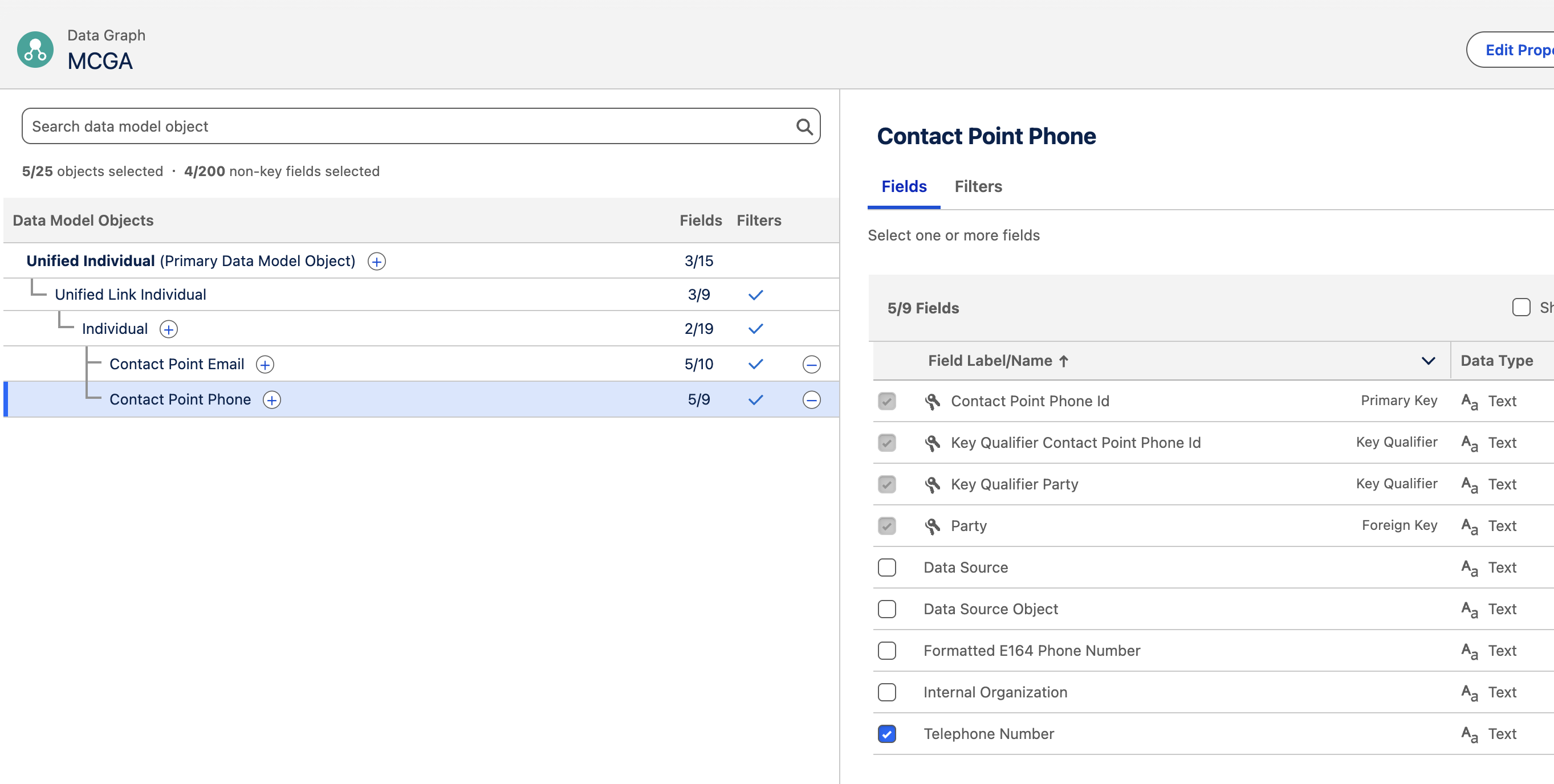Click key icon next to Party field
Screen dimensions: 1554x784
(x=933, y=525)
